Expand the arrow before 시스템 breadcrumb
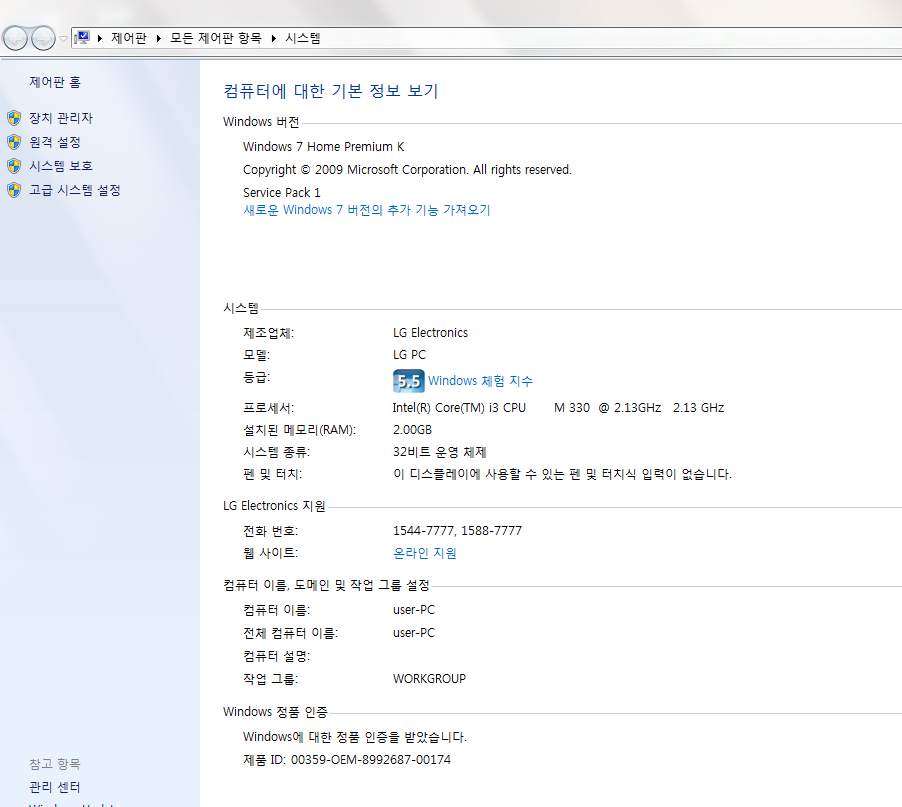This screenshot has height=807, width=902. click(274, 39)
